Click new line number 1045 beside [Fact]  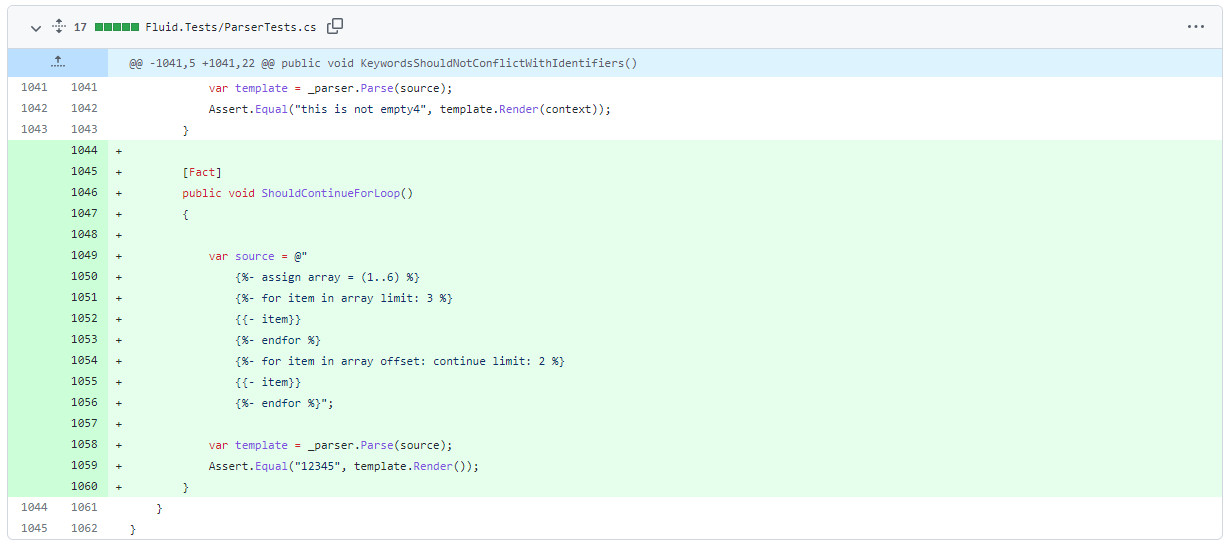tap(84, 171)
